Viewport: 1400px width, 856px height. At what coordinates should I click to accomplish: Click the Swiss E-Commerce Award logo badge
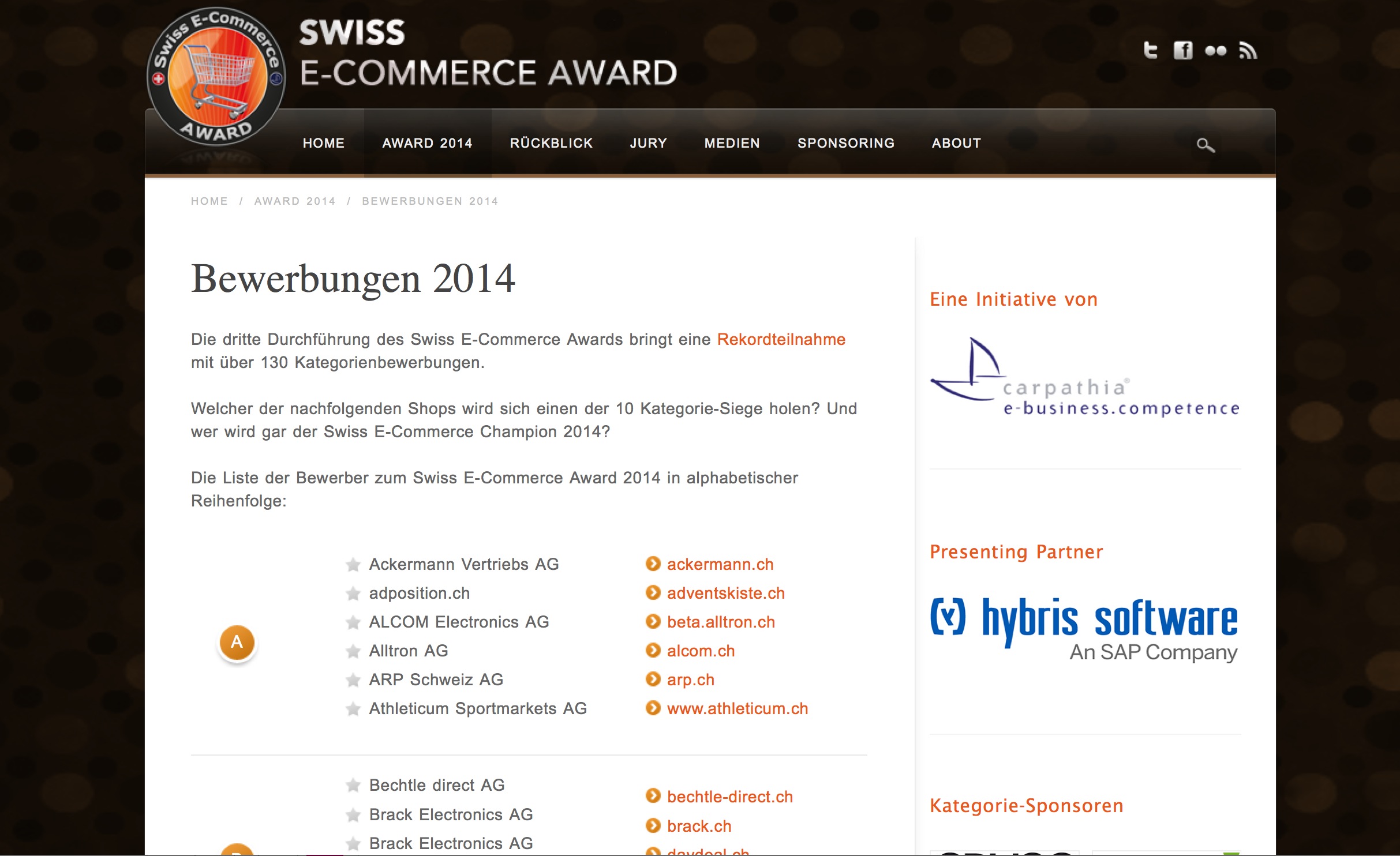click(x=216, y=77)
